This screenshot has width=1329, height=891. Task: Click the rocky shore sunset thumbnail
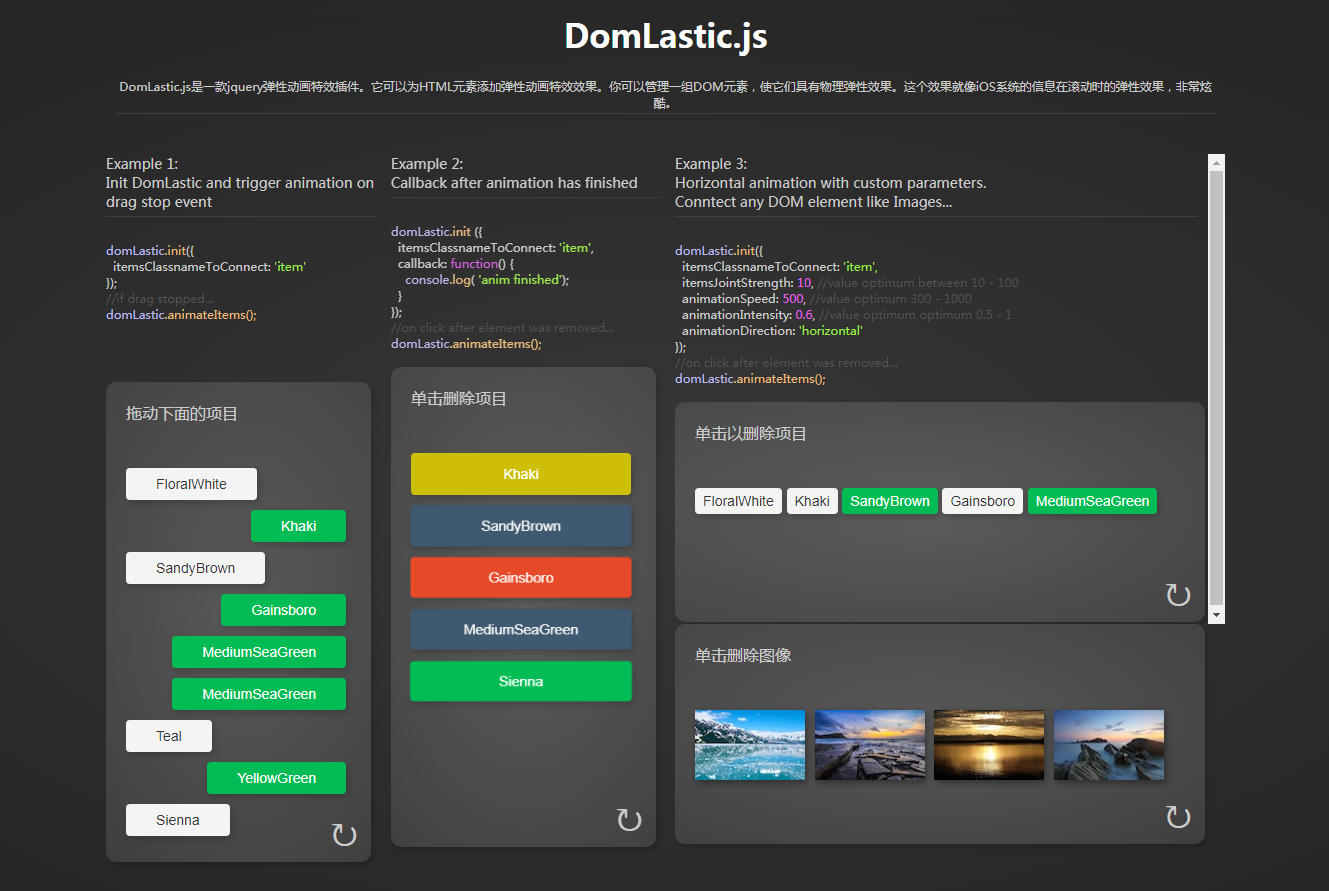[870, 745]
